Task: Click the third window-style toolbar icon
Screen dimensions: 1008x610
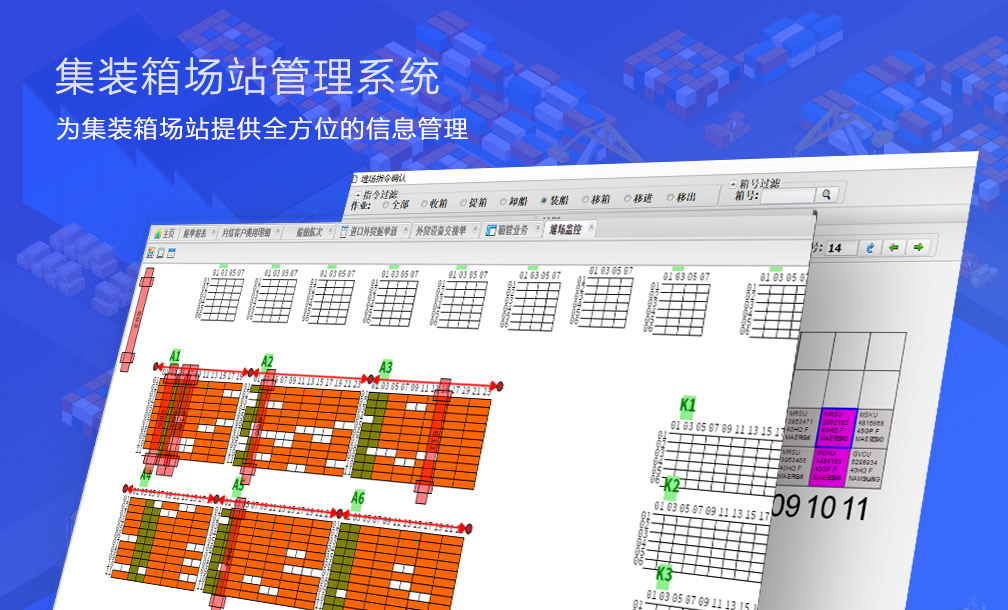Action: pos(171,254)
